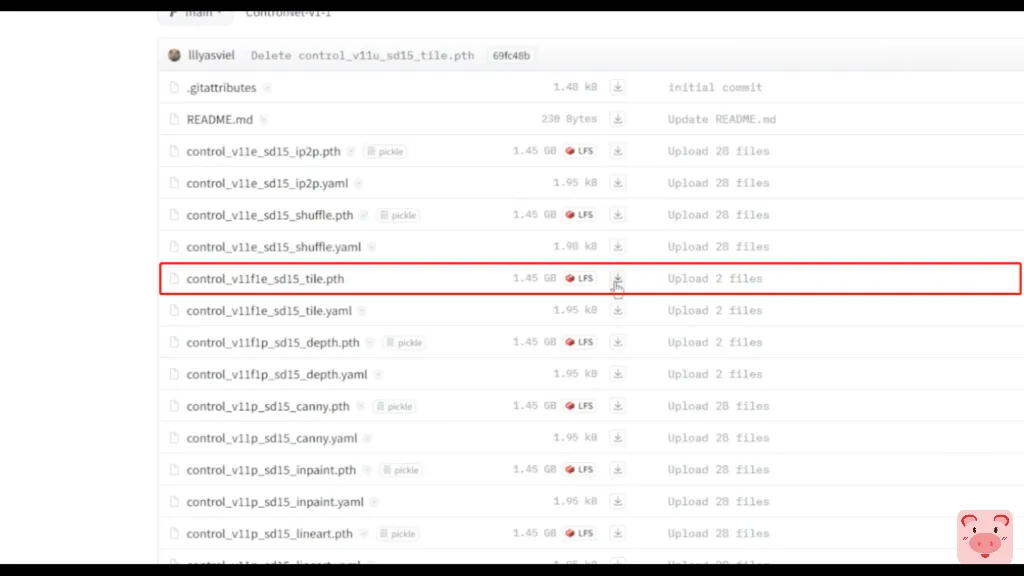The height and width of the screenshot is (576, 1024).
Task: Click the lllyasviel avatar image
Action: pyautogui.click(x=174, y=56)
